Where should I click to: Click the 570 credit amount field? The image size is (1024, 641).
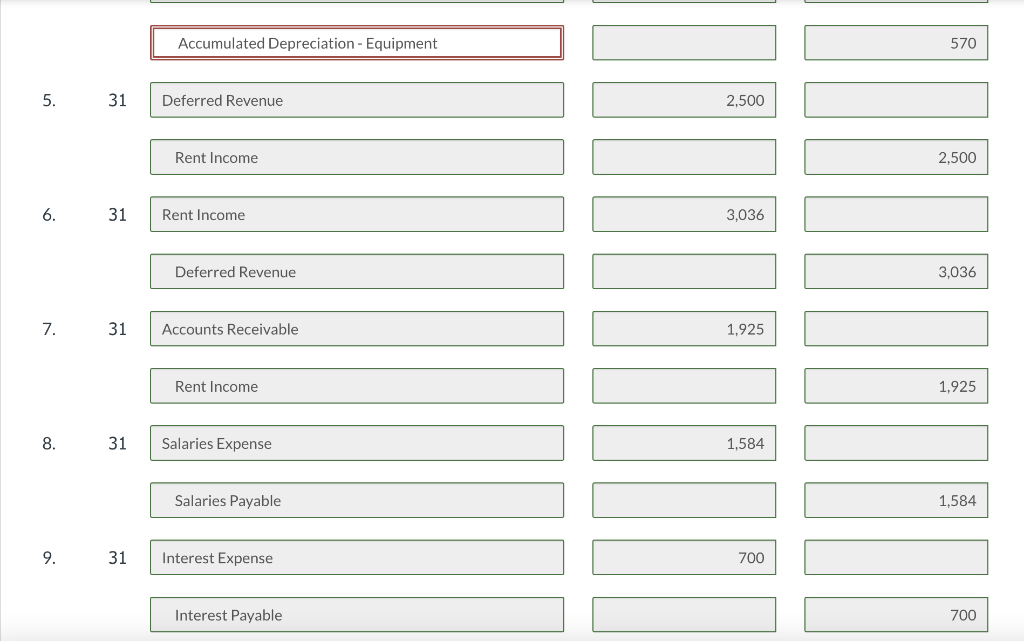[x=895, y=42]
